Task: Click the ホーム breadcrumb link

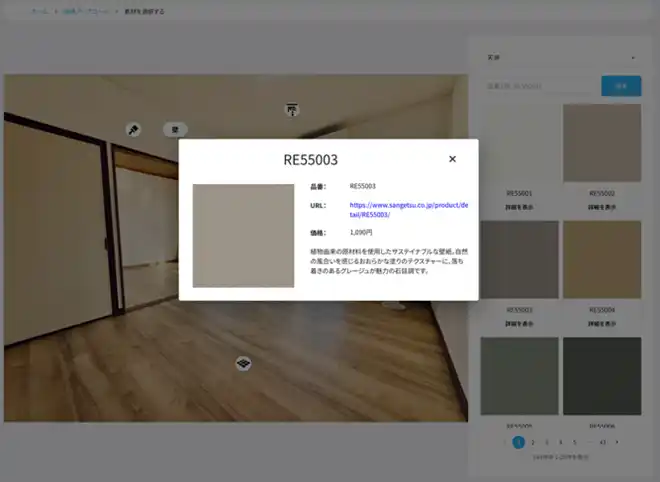Action: [40, 11]
